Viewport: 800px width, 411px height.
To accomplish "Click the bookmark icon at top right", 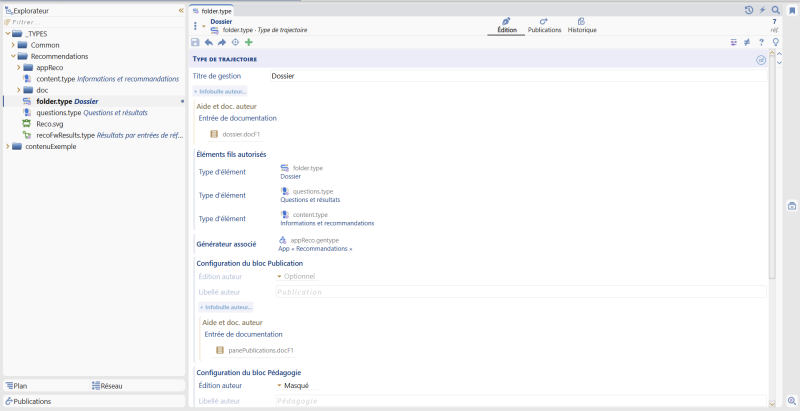I will click(x=792, y=11).
